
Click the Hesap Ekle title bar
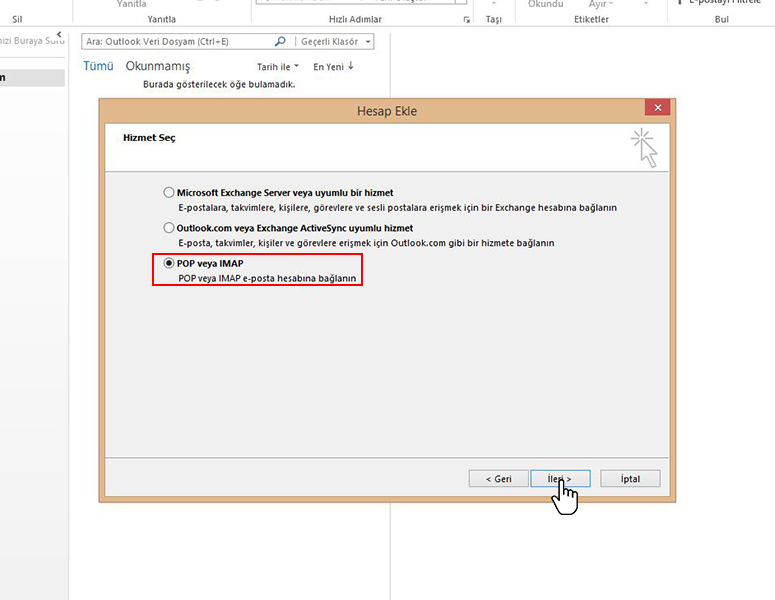(x=385, y=109)
